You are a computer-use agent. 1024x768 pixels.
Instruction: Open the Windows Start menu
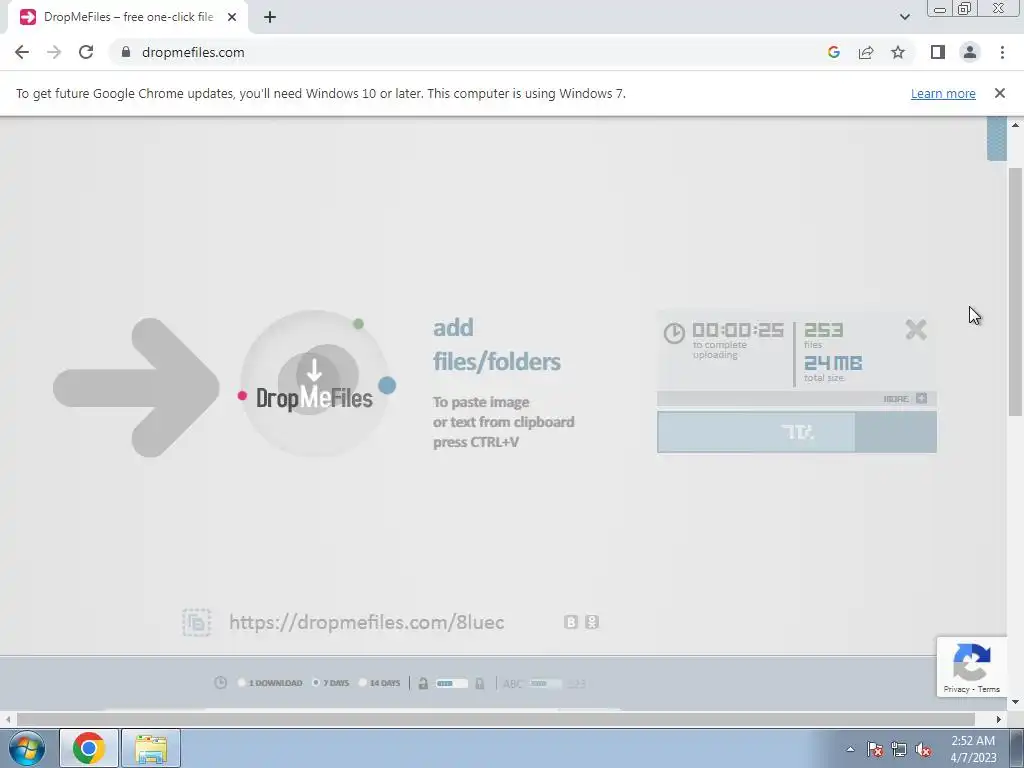point(27,748)
